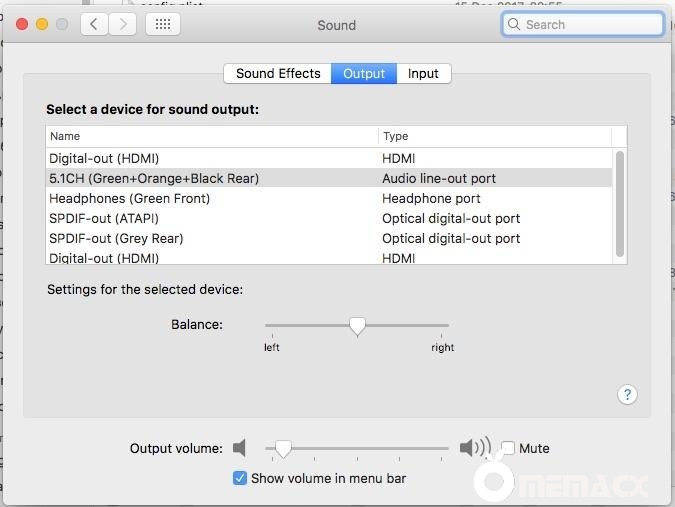Click the back navigation arrow
The width and height of the screenshot is (675, 507).
point(94,25)
